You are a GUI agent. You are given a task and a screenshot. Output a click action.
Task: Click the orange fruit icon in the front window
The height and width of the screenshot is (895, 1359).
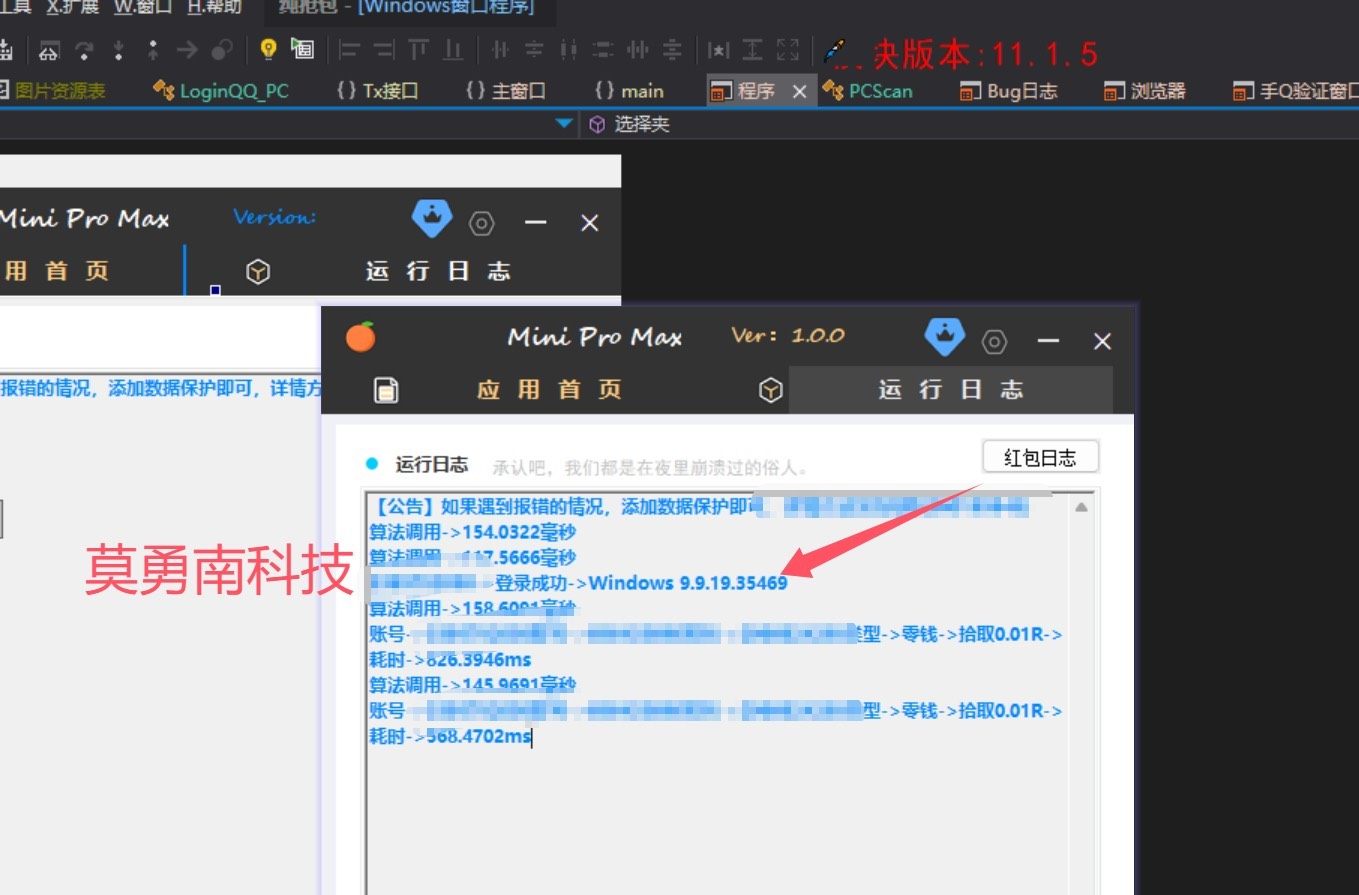tap(361, 338)
